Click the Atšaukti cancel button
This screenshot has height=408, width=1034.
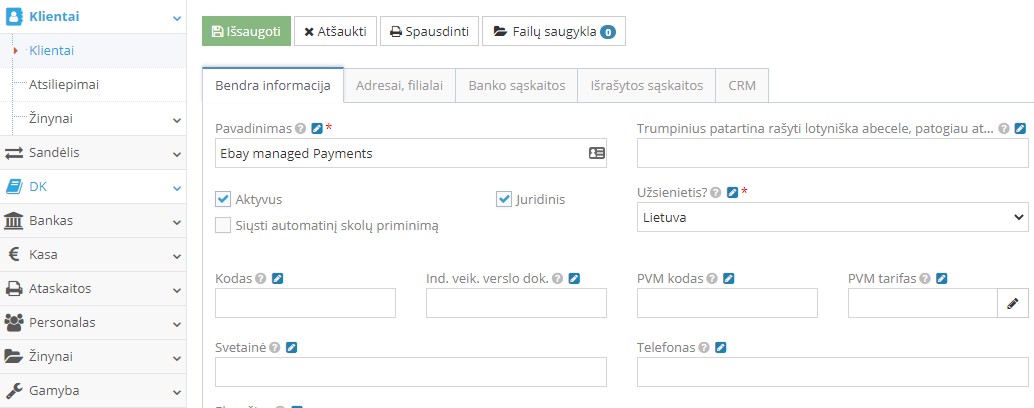coord(336,31)
